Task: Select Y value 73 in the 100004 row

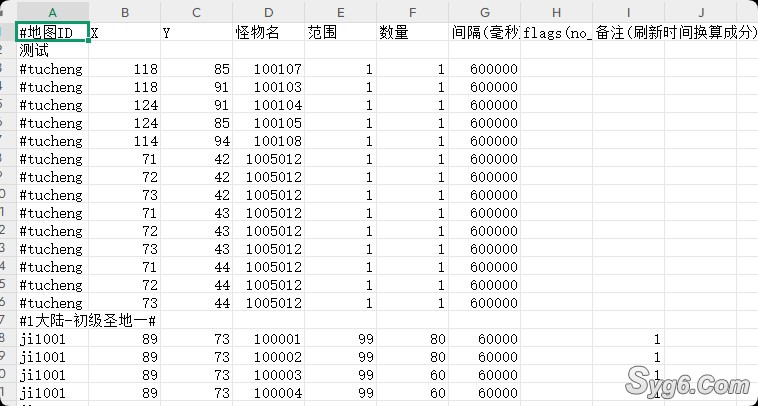Action: (196, 392)
